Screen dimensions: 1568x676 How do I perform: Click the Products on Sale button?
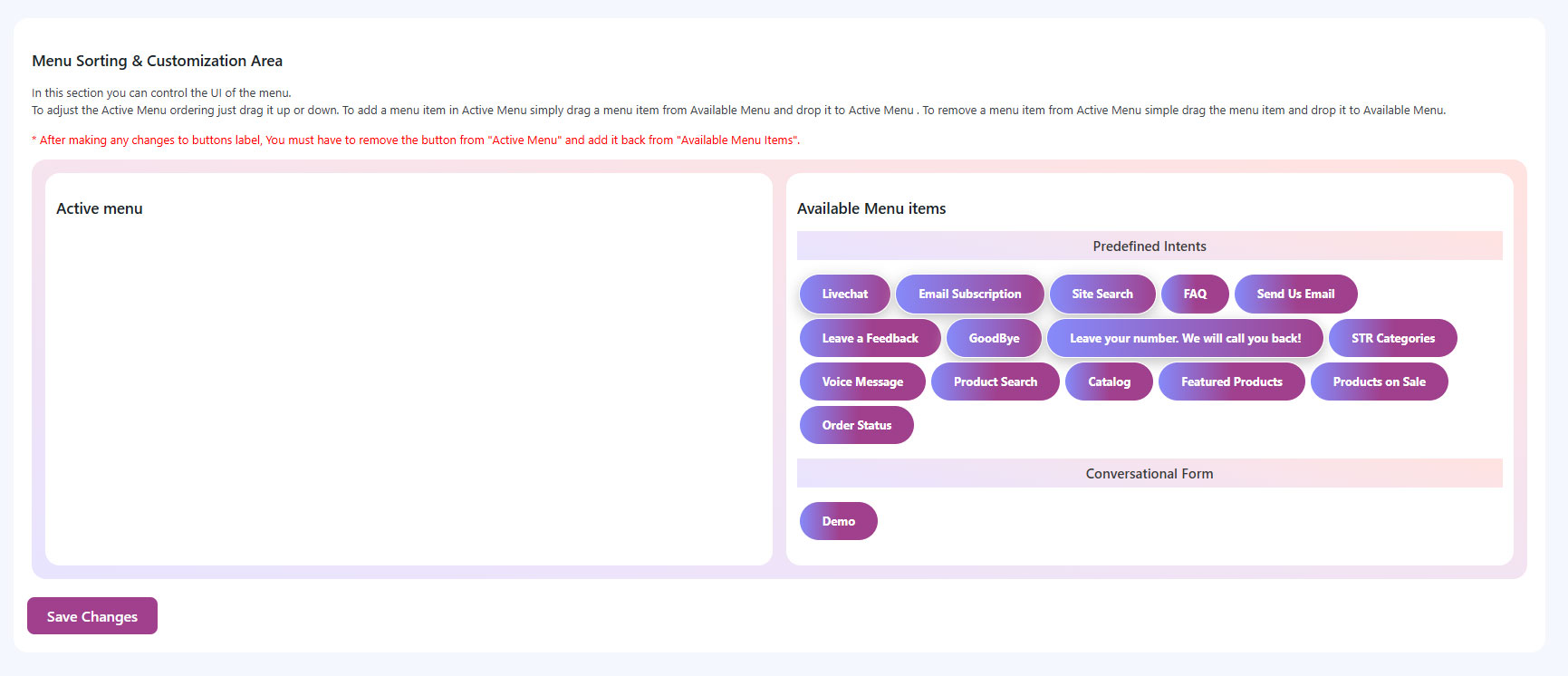click(x=1379, y=381)
